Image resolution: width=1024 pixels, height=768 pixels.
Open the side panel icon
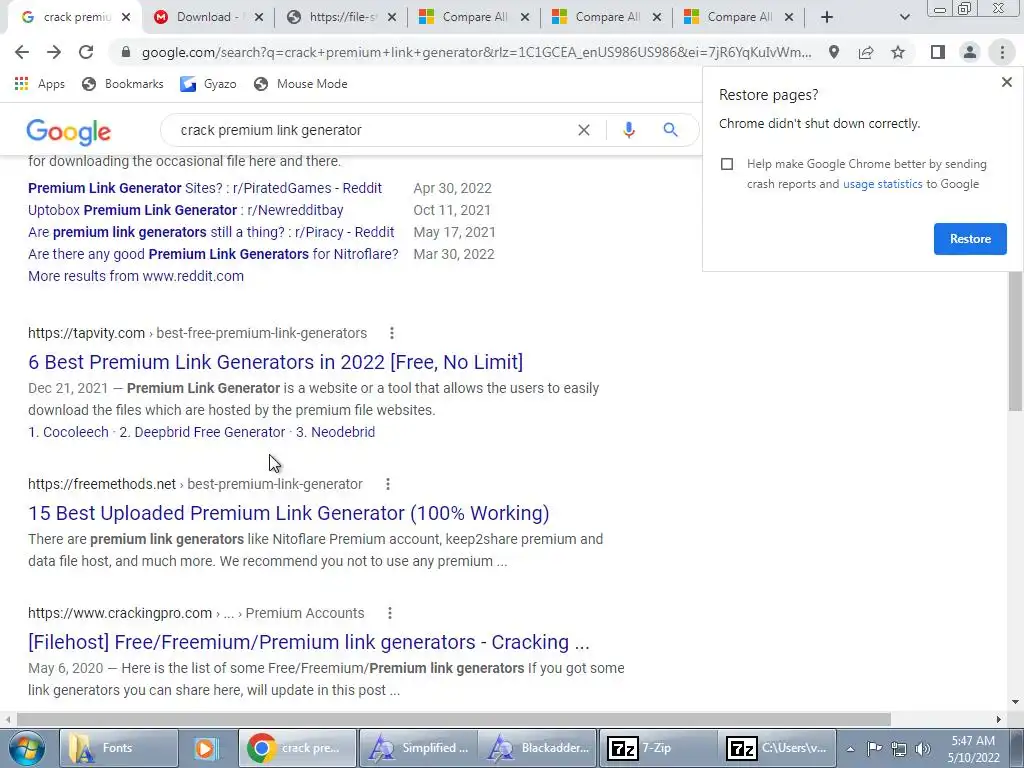(x=938, y=52)
